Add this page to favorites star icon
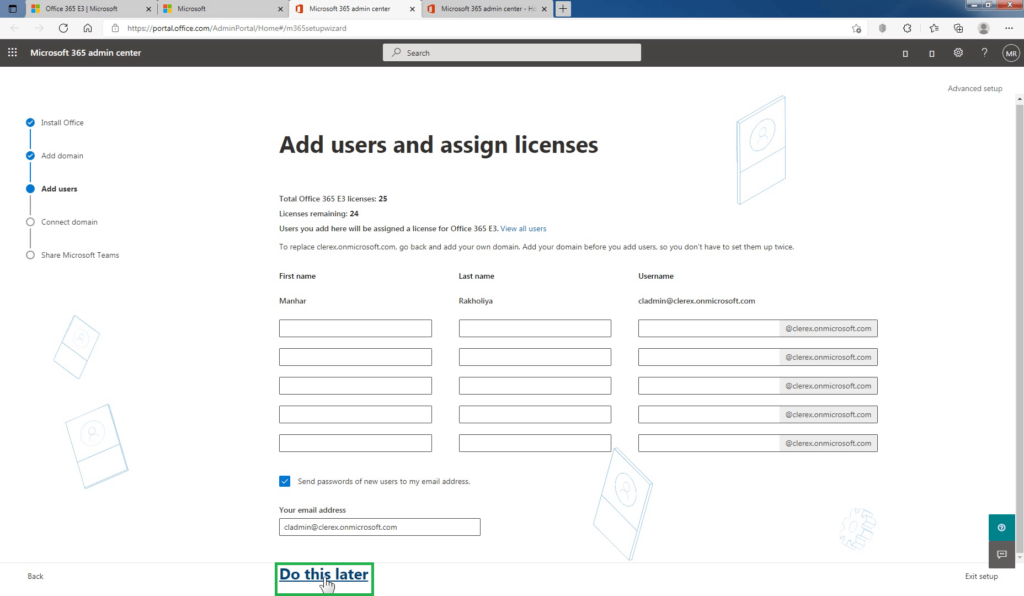1024x596 pixels. coord(856,28)
